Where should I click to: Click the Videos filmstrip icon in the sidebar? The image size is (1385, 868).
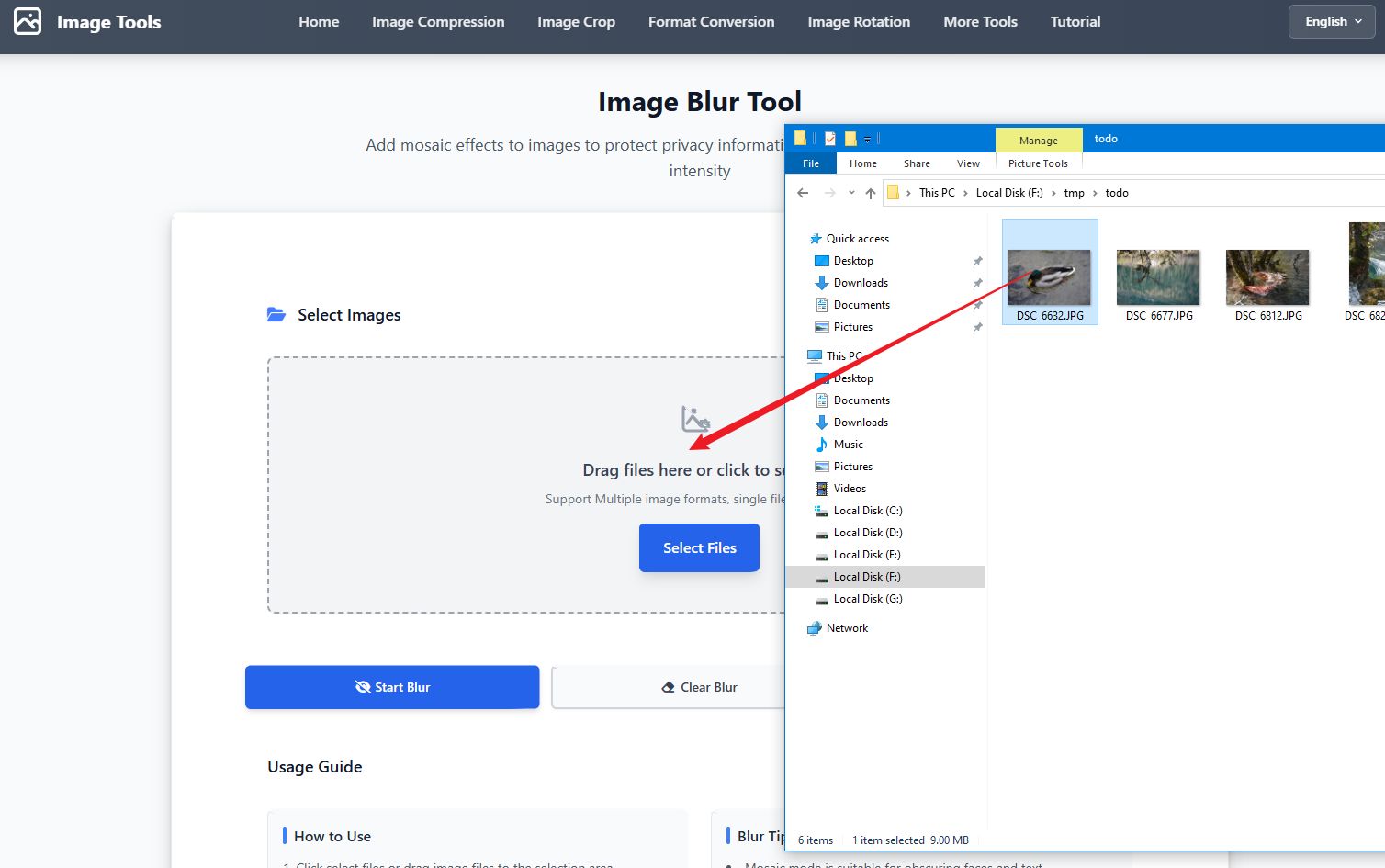click(x=822, y=489)
